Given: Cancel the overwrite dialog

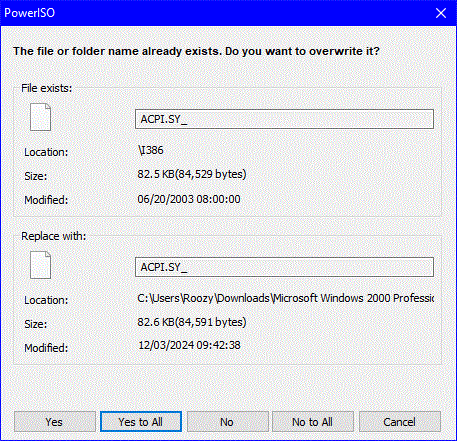Looking at the screenshot, I should 400,422.
